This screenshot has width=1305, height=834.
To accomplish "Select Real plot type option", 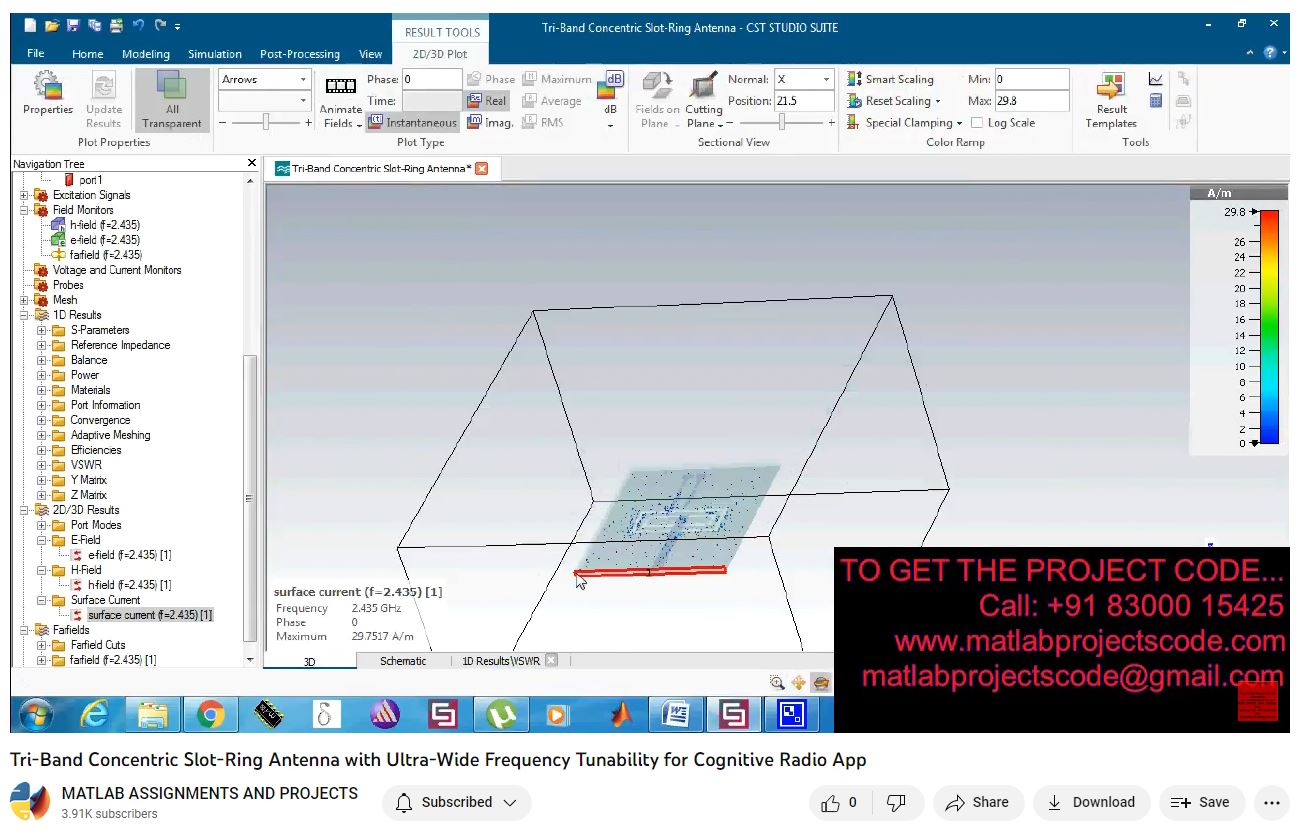I will pyautogui.click(x=487, y=101).
